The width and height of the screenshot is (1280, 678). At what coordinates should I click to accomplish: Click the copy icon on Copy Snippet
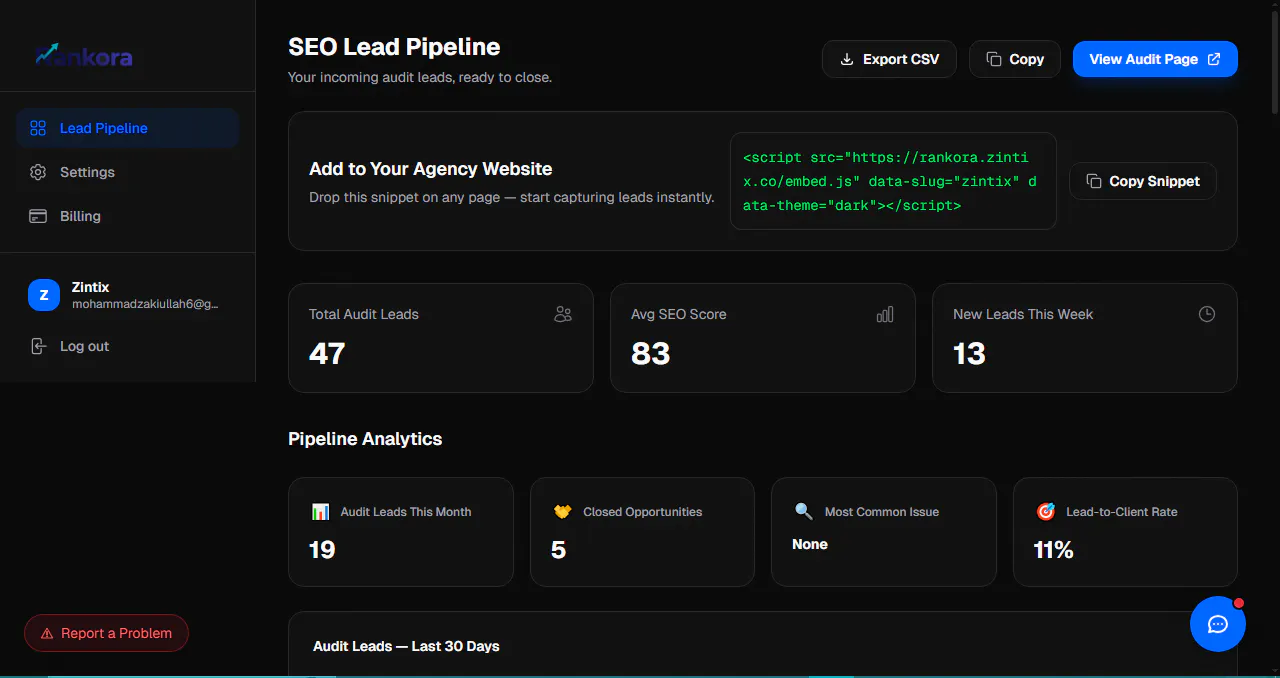tap(1094, 181)
